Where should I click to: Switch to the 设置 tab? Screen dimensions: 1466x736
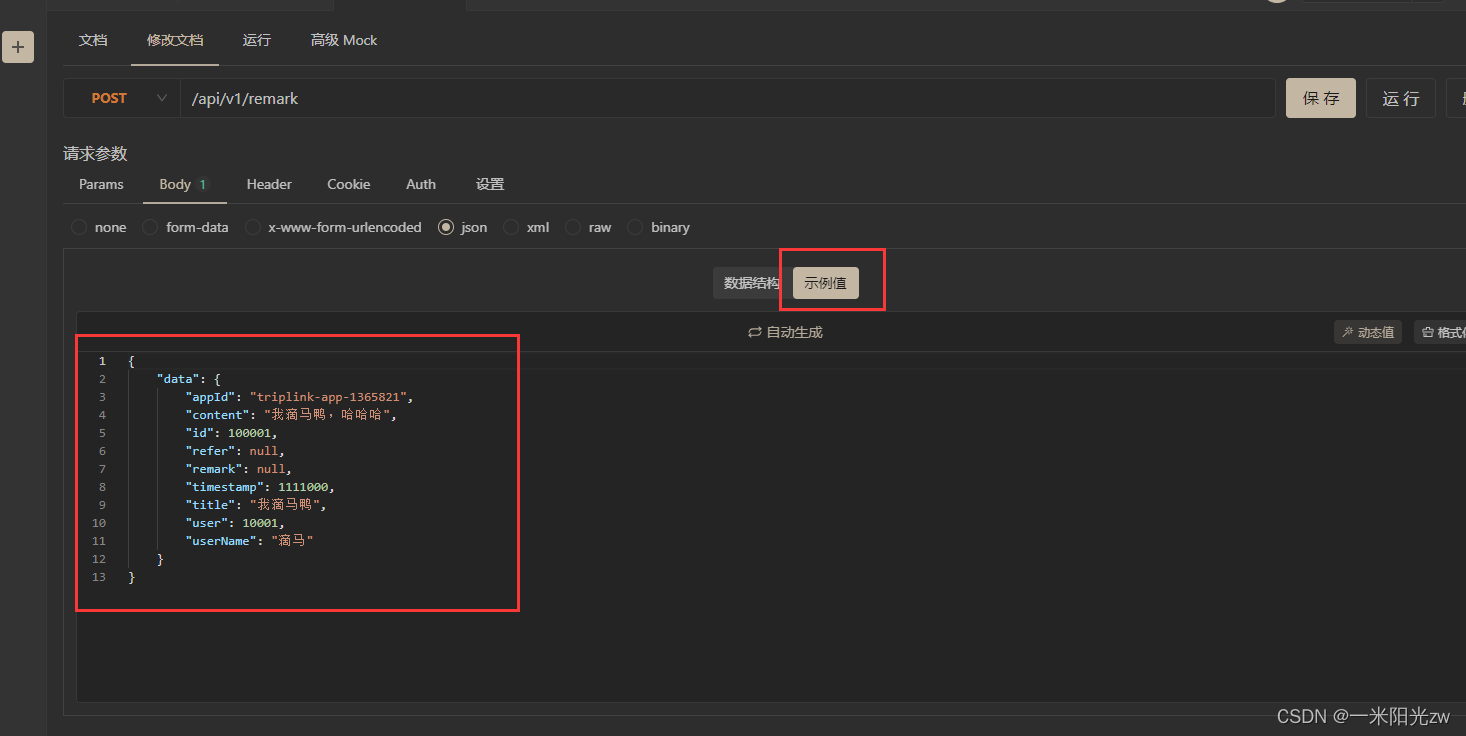490,184
